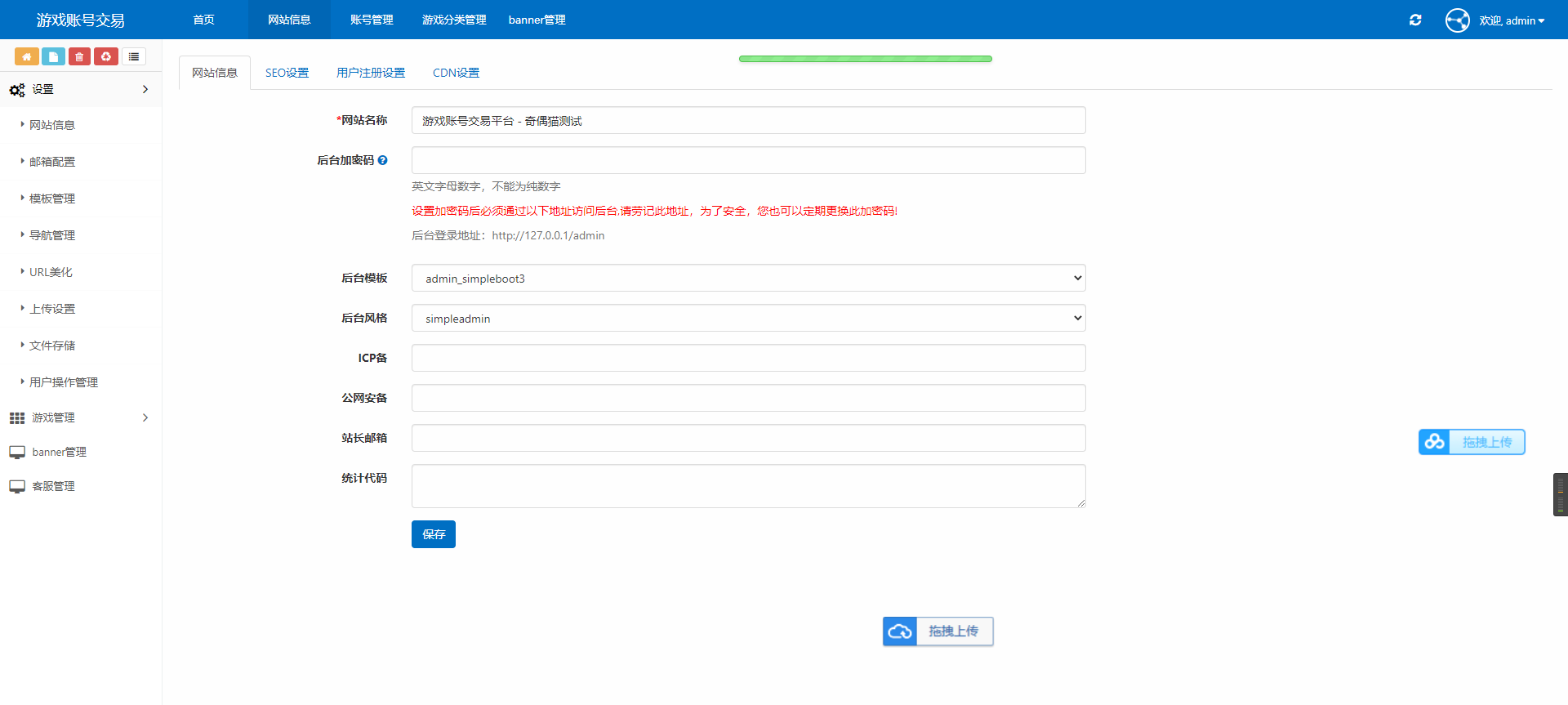The height and width of the screenshot is (705, 1568).
Task: Click the help question mark next to 后台加密码
Action: tap(382, 160)
